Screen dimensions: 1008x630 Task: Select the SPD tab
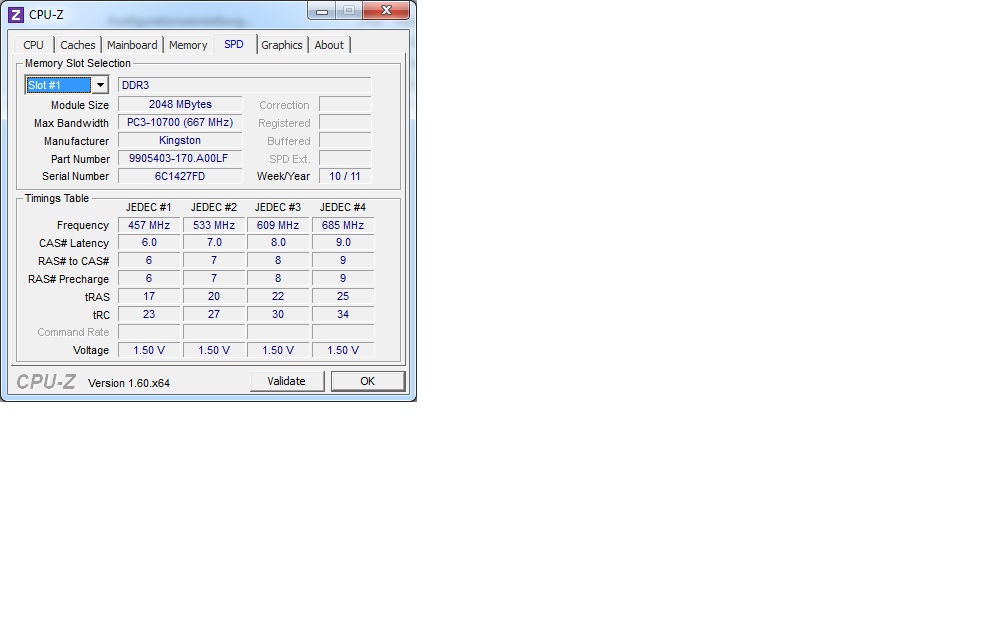tap(234, 44)
